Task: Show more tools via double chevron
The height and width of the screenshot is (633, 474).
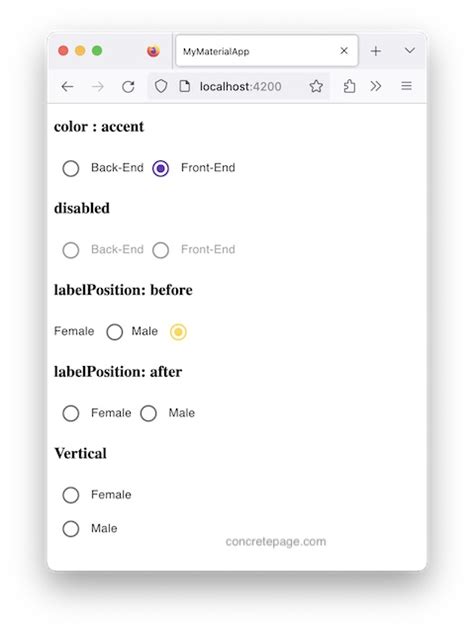Action: [376, 86]
